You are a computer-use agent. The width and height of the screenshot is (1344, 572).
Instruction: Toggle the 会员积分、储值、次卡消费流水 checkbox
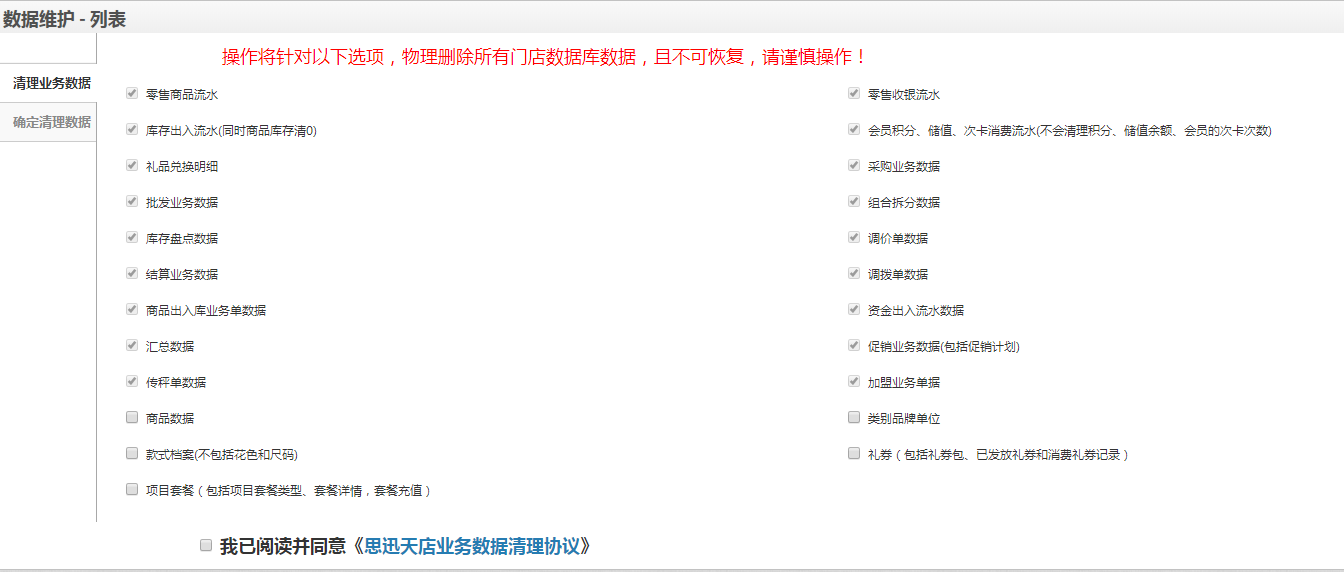854,129
